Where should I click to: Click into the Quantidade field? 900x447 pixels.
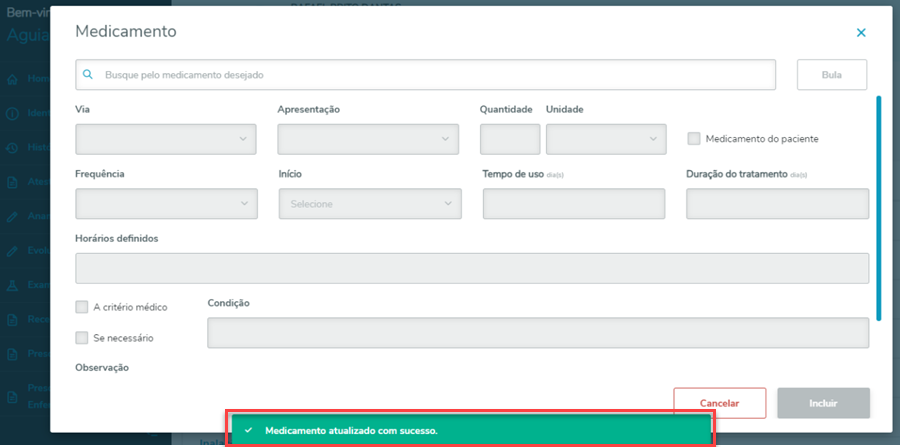click(x=510, y=139)
